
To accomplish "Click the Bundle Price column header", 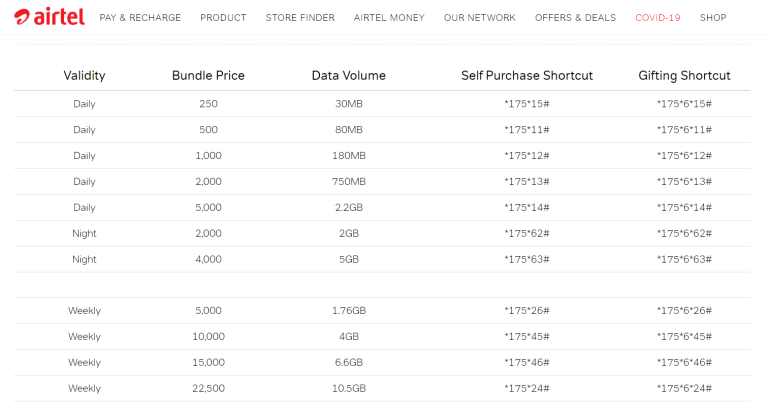I will click(x=208, y=75).
